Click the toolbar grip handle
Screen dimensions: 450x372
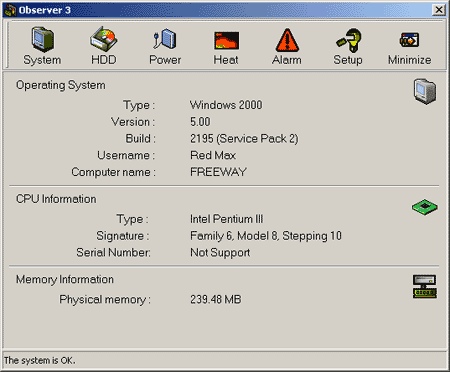click(x=8, y=45)
